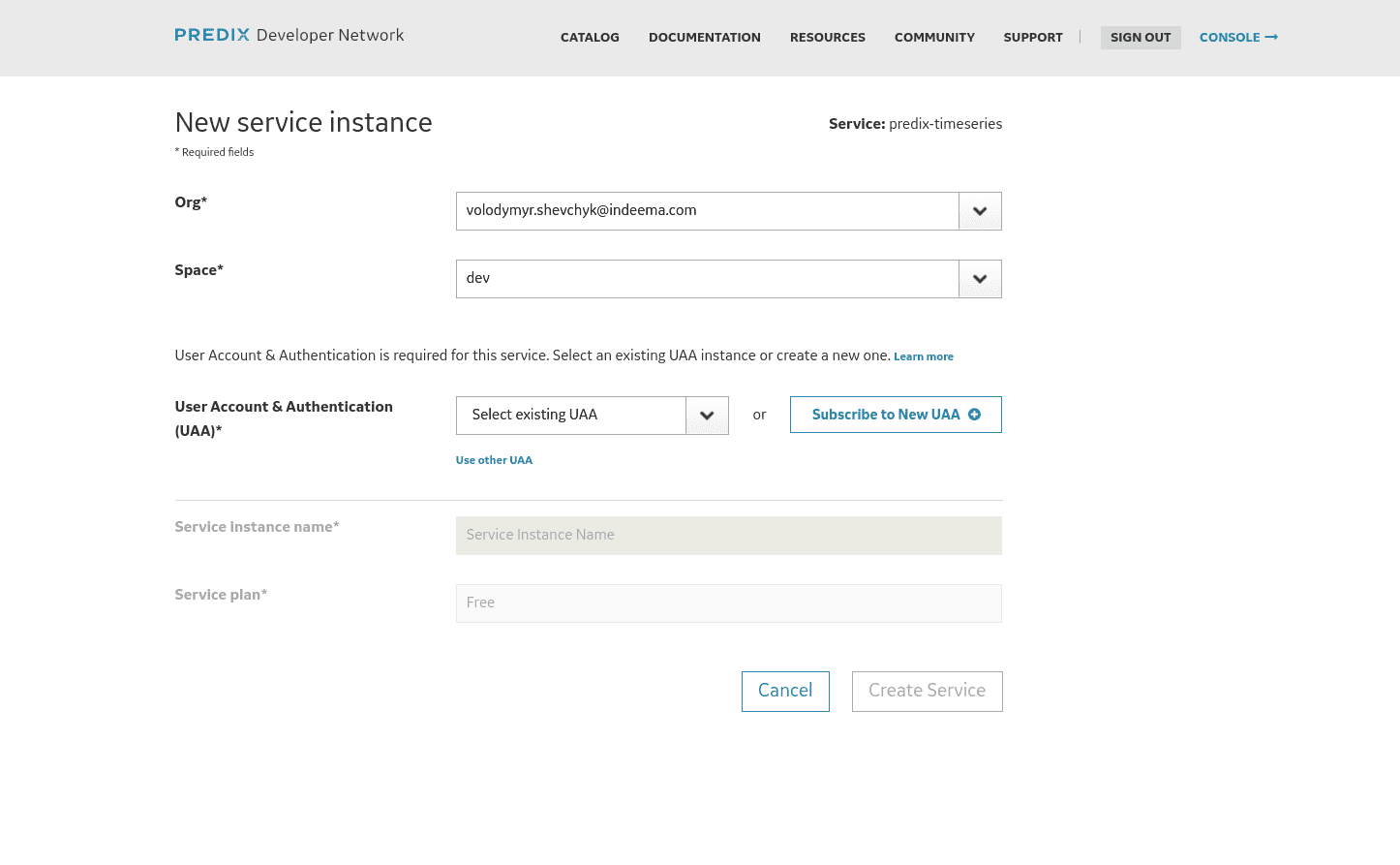1400x865 pixels.
Task: Click the Service Instance Name input field
Action: 728,535
